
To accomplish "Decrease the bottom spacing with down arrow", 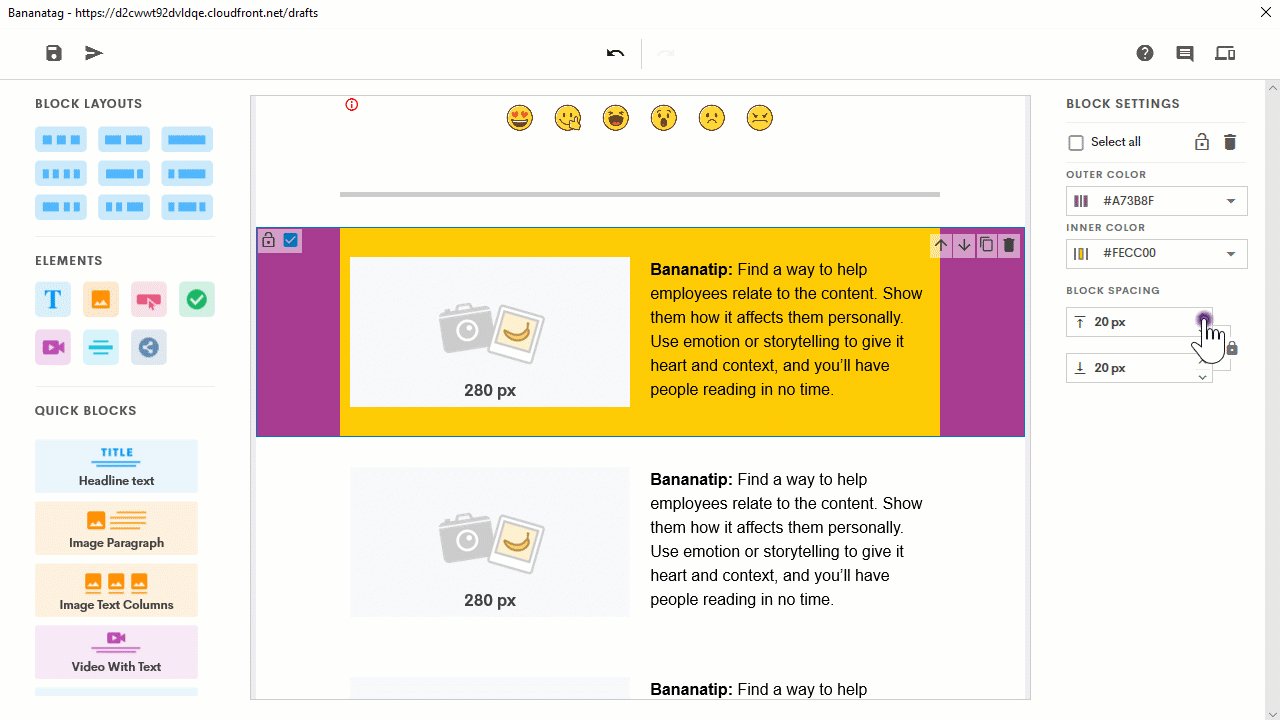I will (1203, 376).
